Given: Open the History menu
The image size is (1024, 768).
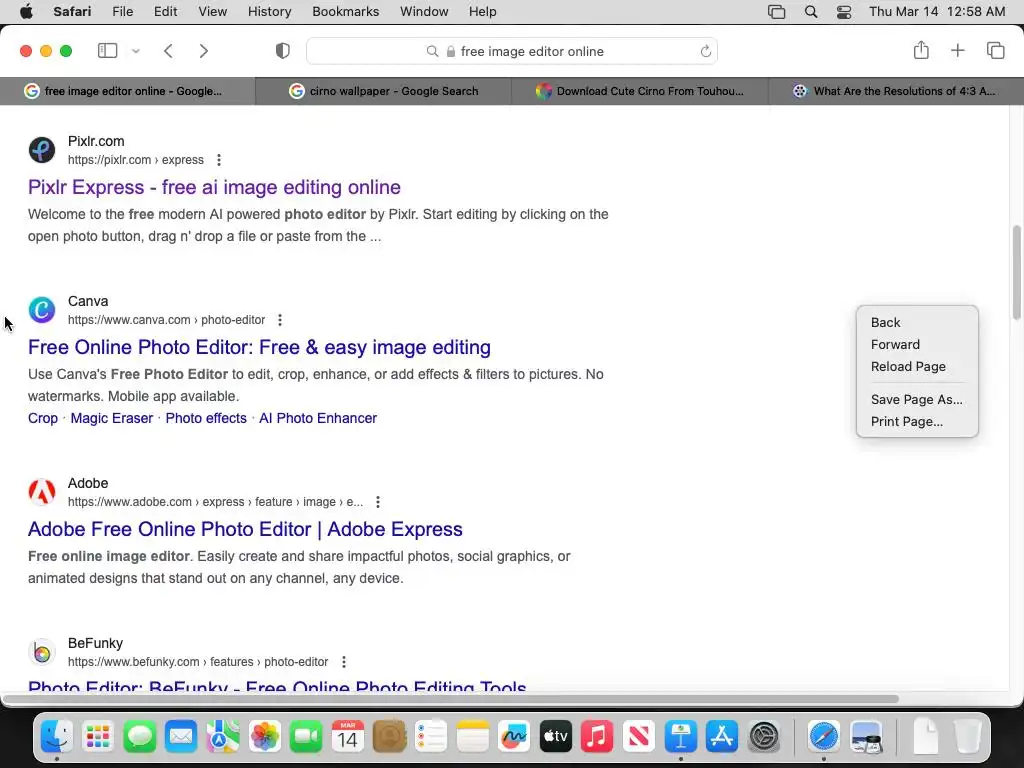Looking at the screenshot, I should click(x=269, y=12).
